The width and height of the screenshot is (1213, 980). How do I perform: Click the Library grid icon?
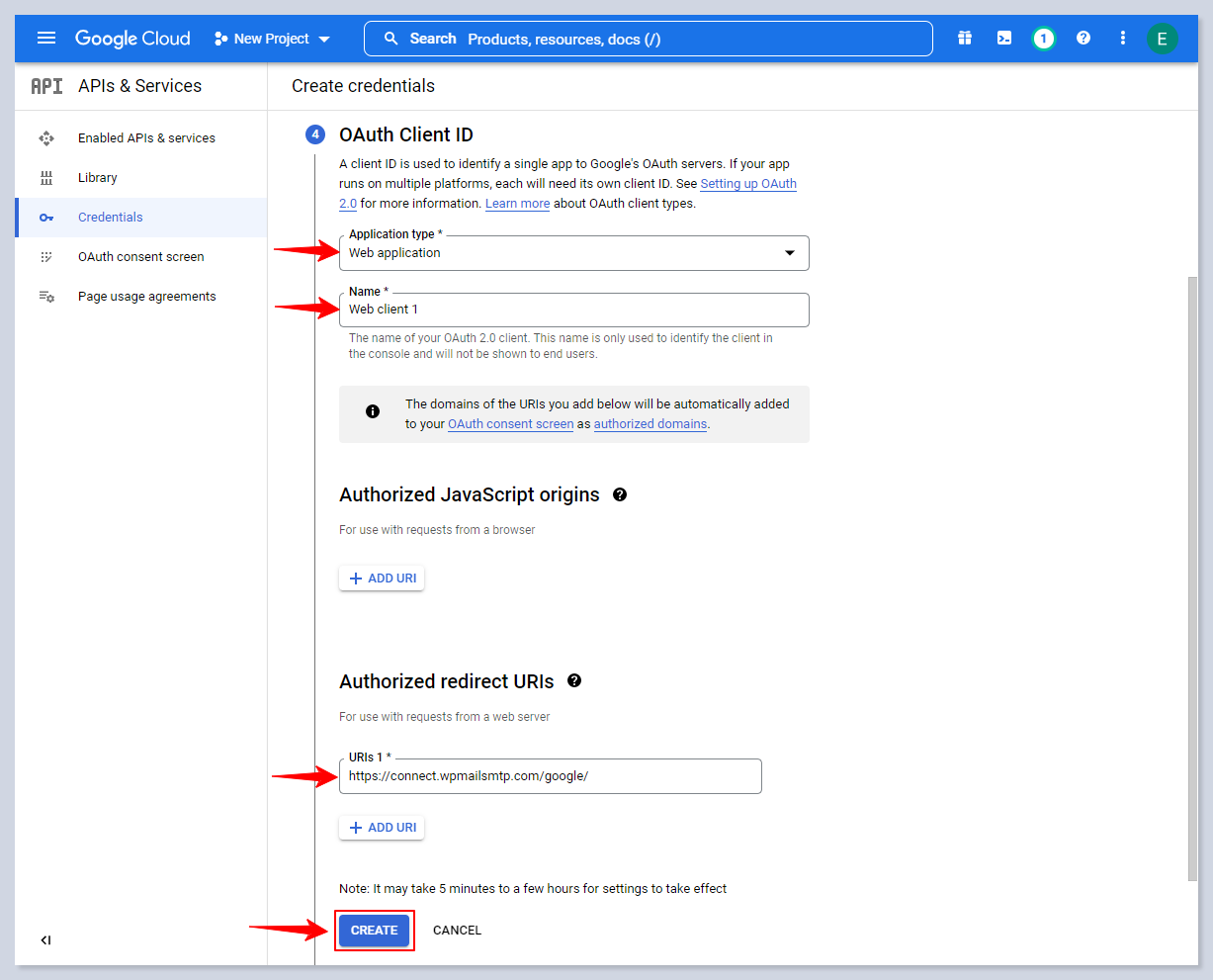click(x=46, y=178)
